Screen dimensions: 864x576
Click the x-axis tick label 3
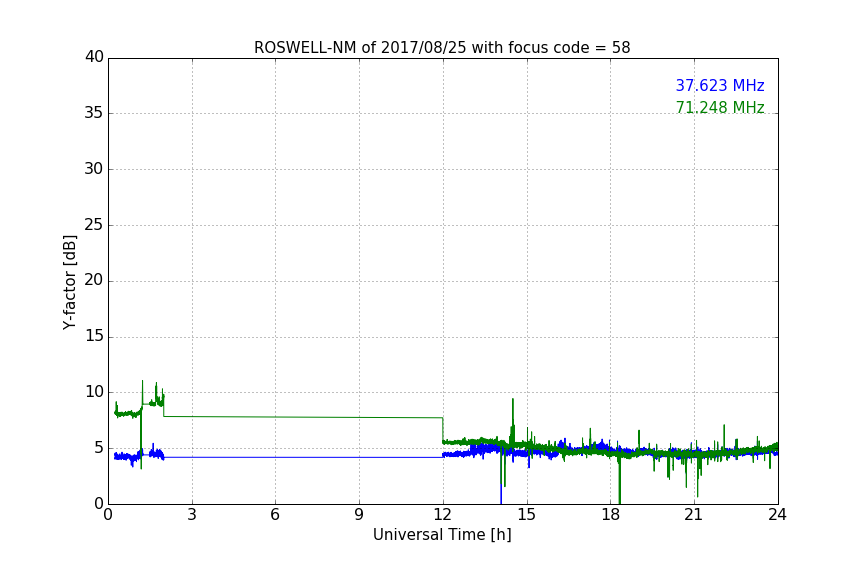tap(192, 515)
